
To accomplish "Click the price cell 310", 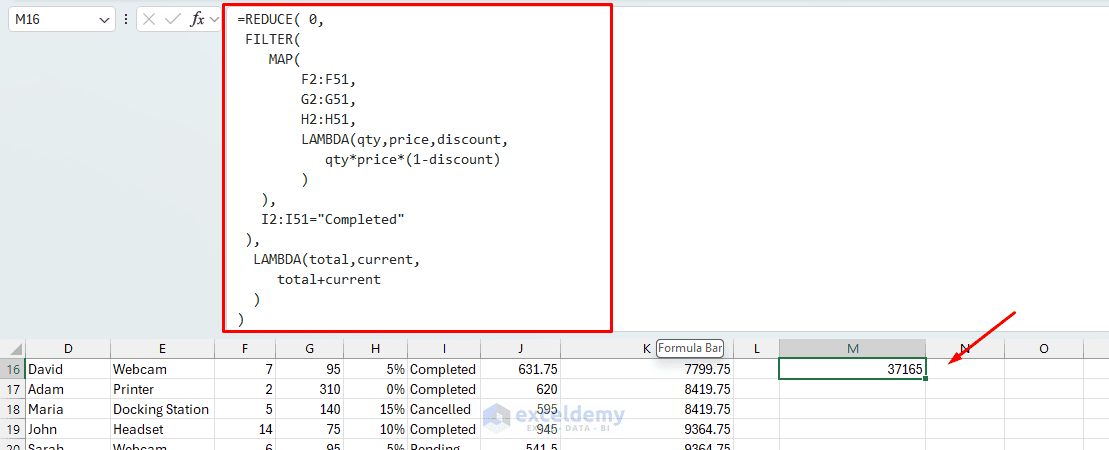I will click(310, 389).
